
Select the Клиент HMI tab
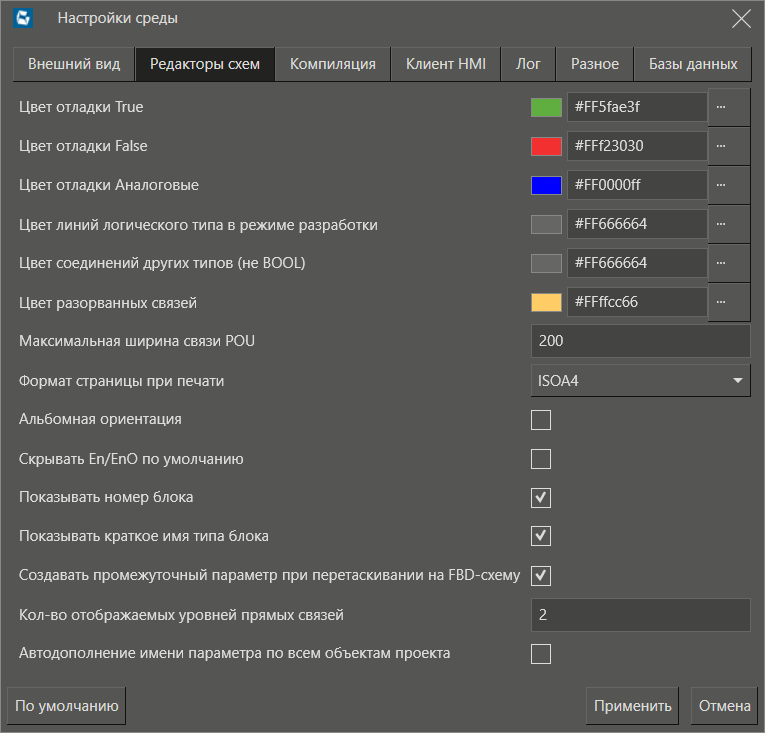coord(446,64)
